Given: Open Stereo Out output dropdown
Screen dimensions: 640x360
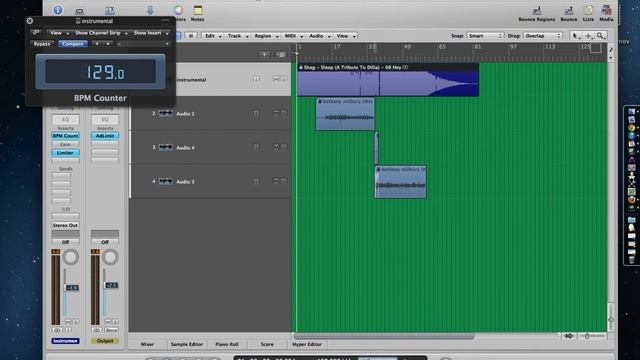Looking at the screenshot, I should pos(65,225).
